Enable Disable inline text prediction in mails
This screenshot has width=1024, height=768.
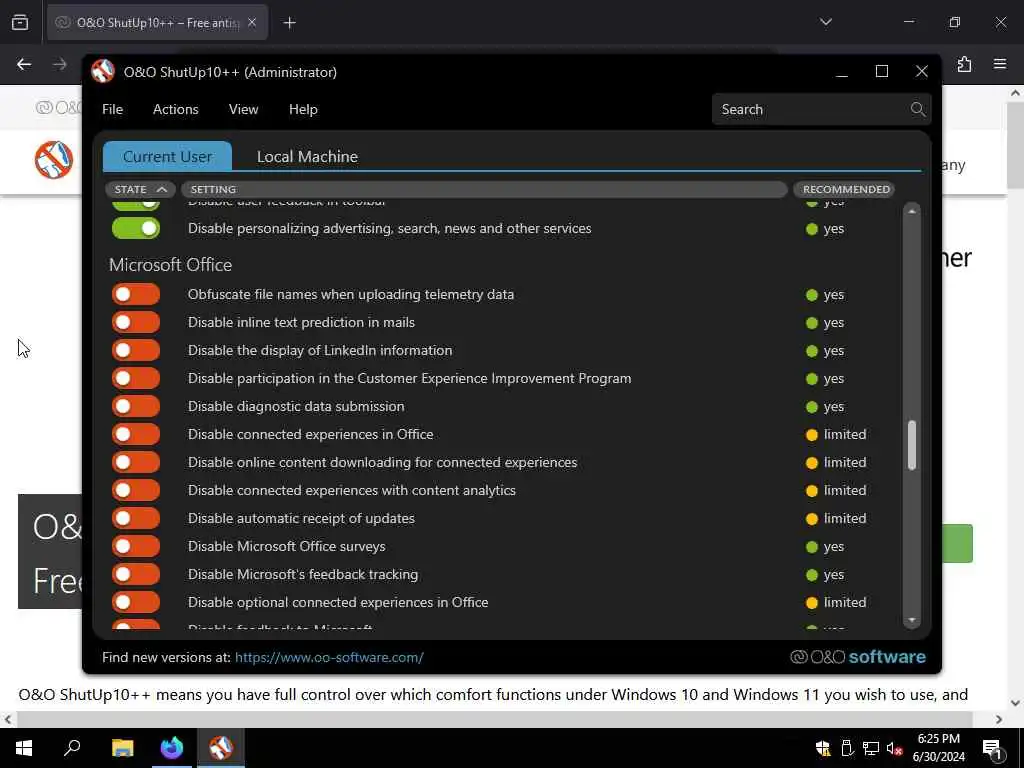pyautogui.click(x=136, y=323)
